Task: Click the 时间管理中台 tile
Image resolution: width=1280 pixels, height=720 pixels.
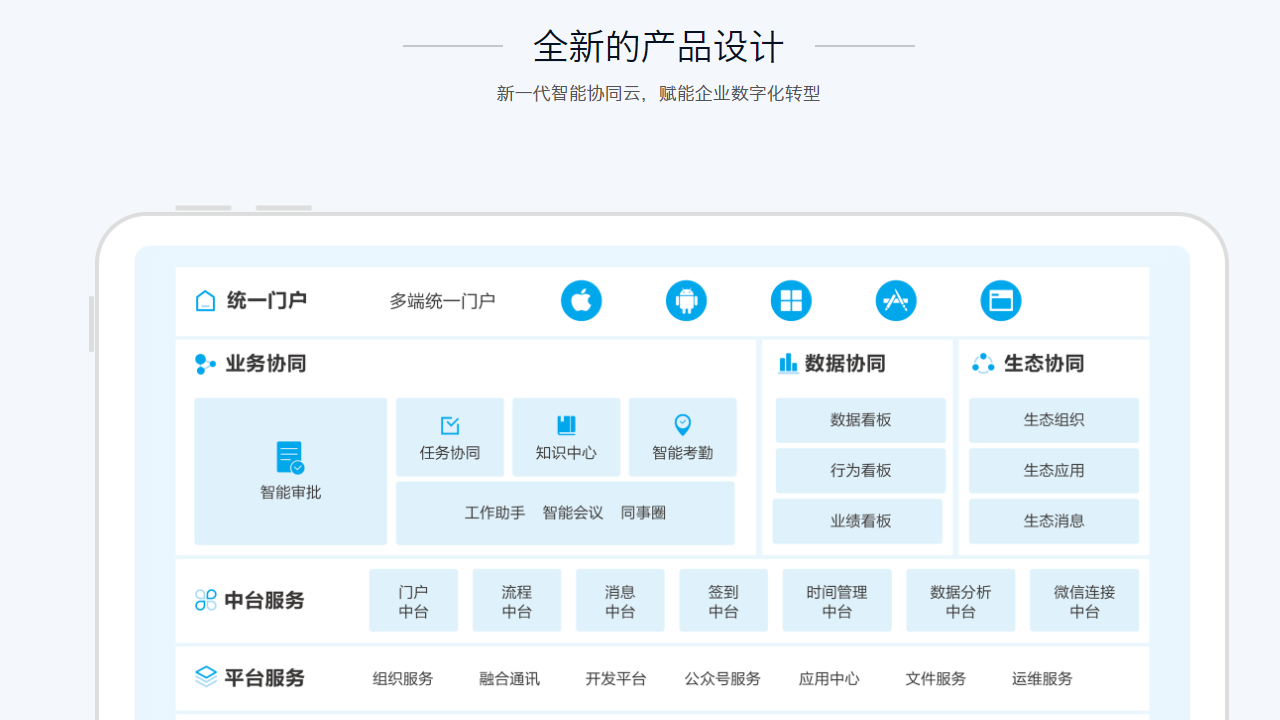Action: point(837,600)
